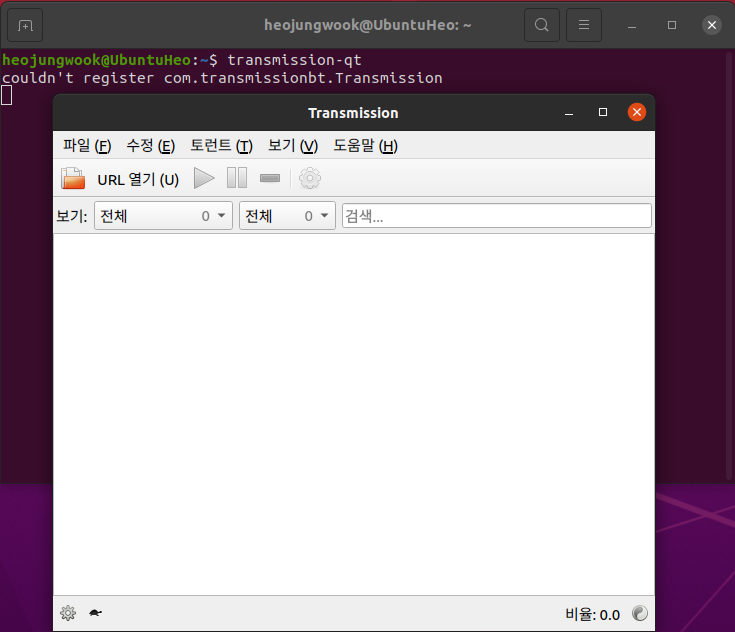Open the 수정 (E) menu

pyautogui.click(x=150, y=146)
